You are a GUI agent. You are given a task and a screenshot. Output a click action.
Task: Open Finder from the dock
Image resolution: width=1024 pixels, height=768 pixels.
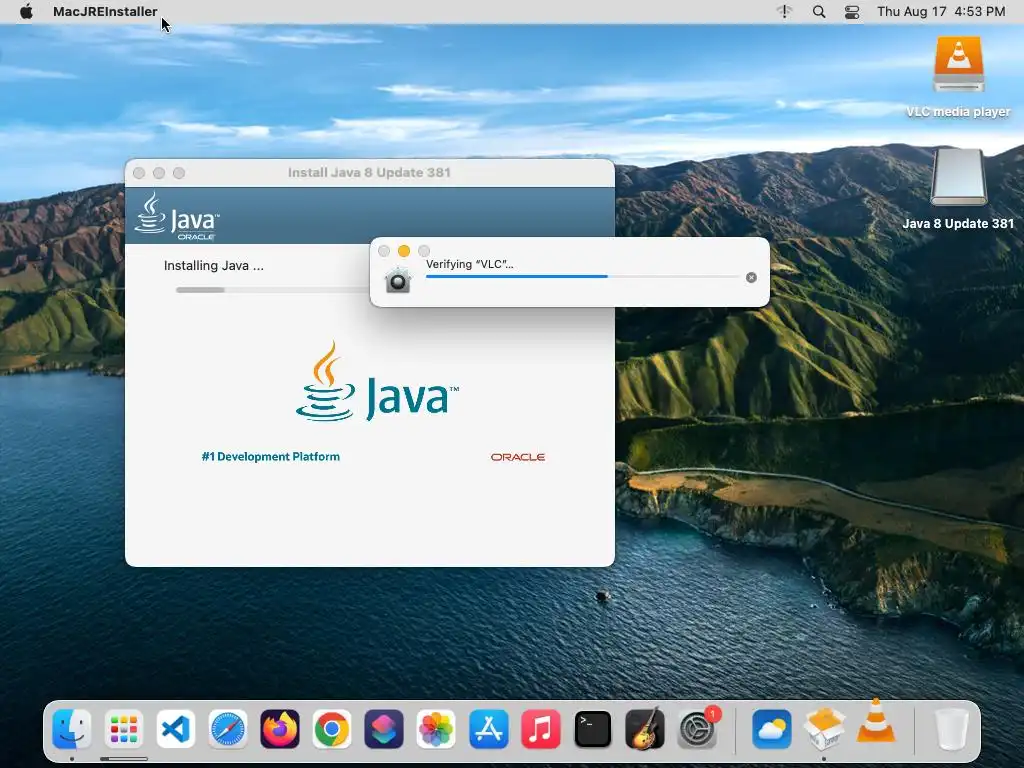pyautogui.click(x=71, y=729)
